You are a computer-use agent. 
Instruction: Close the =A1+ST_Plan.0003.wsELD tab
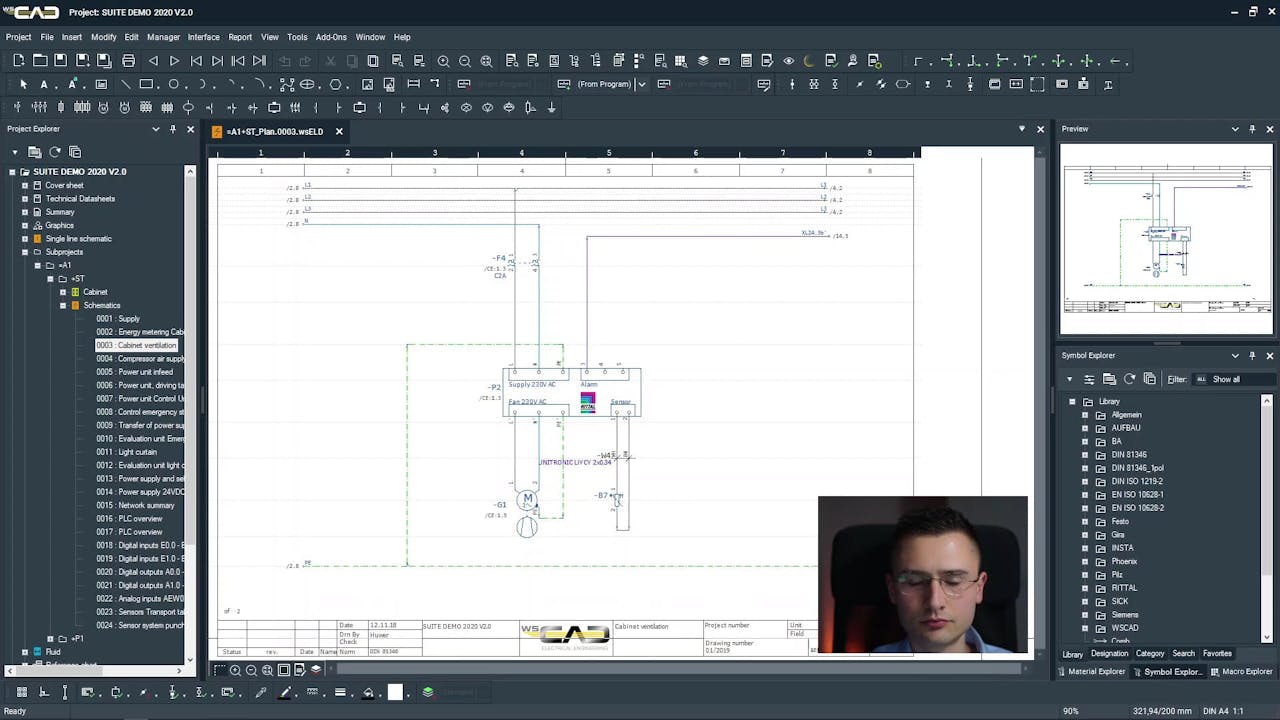click(339, 131)
